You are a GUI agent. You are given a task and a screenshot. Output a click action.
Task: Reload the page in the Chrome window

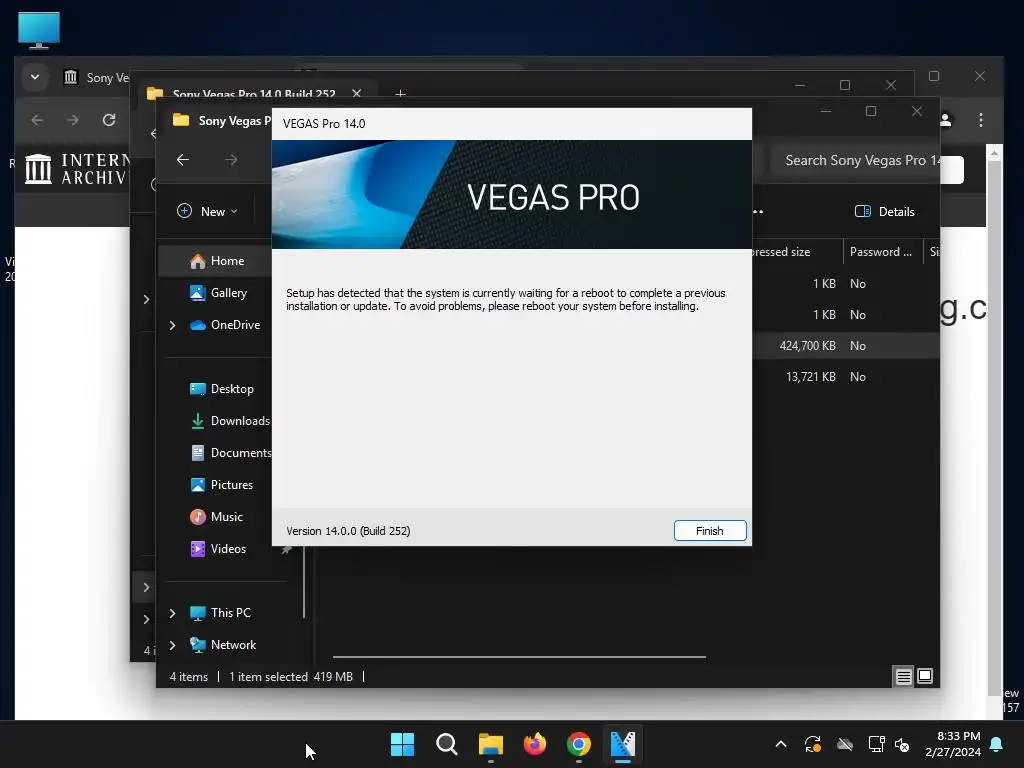[x=109, y=120]
